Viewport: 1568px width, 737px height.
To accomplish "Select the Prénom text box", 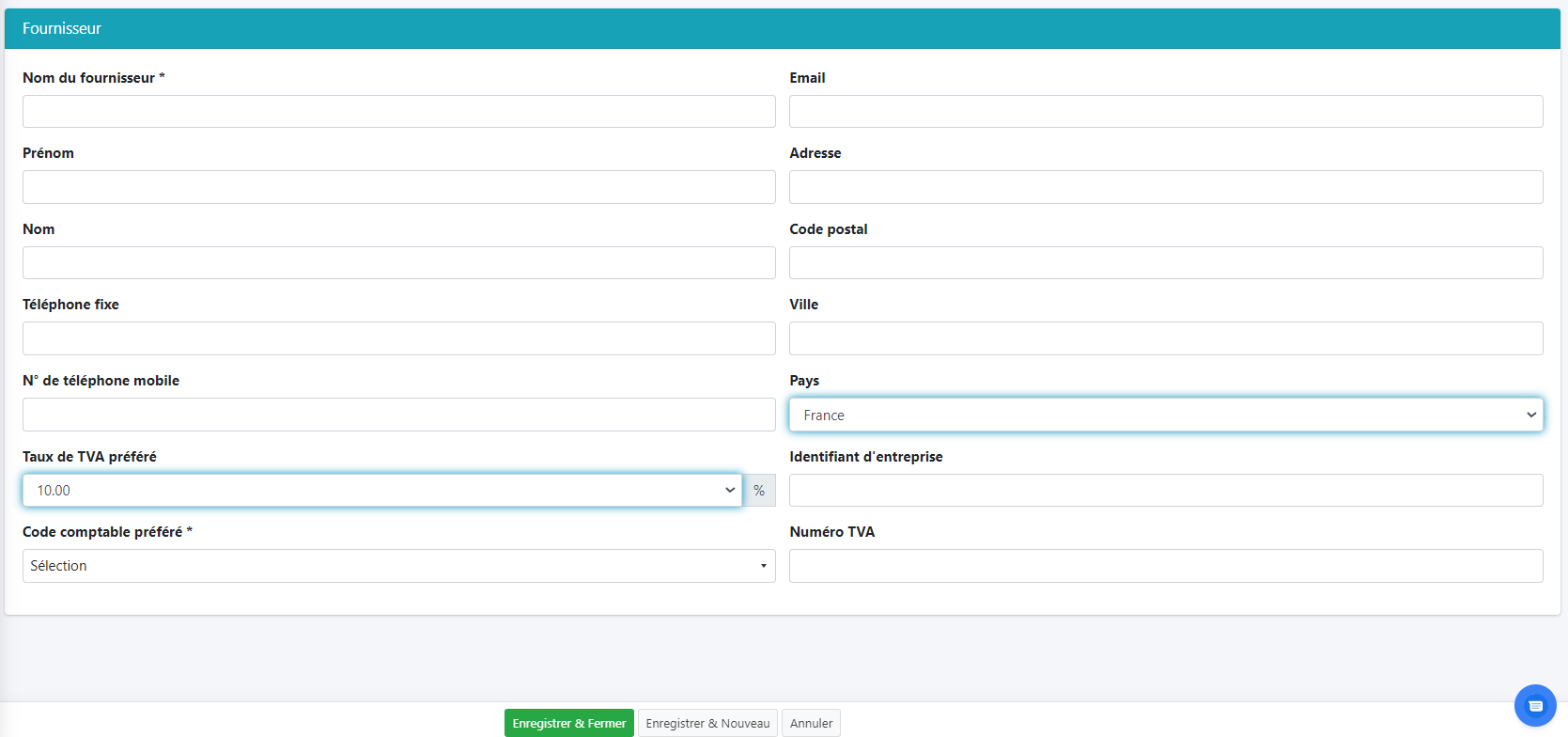I will pos(398,187).
